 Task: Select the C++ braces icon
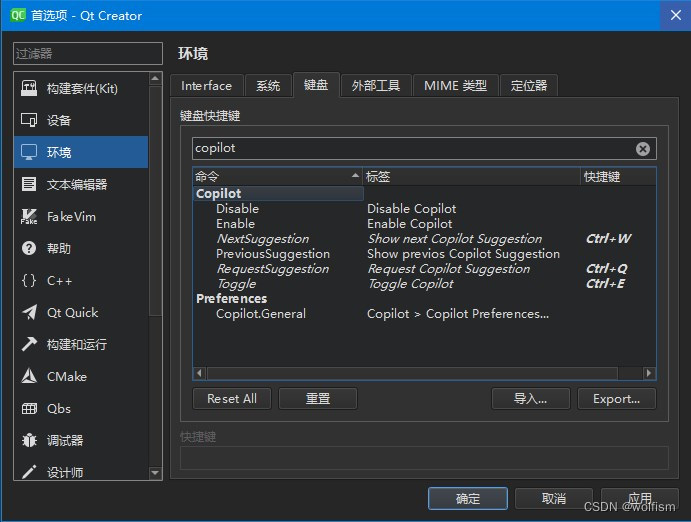[29, 280]
